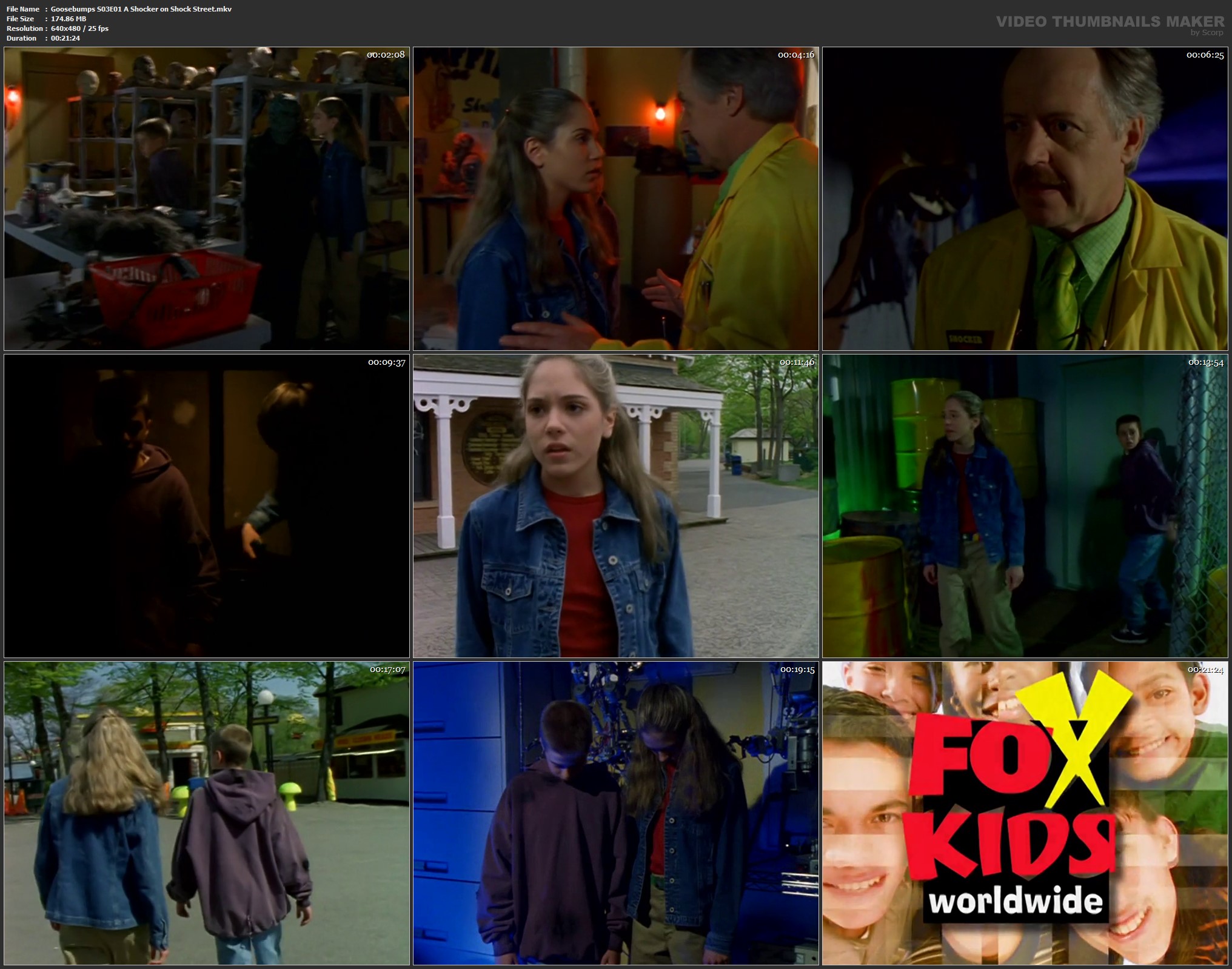Click the 640x480 / 25 fps resolution value
1232x969 pixels.
click(x=79, y=28)
